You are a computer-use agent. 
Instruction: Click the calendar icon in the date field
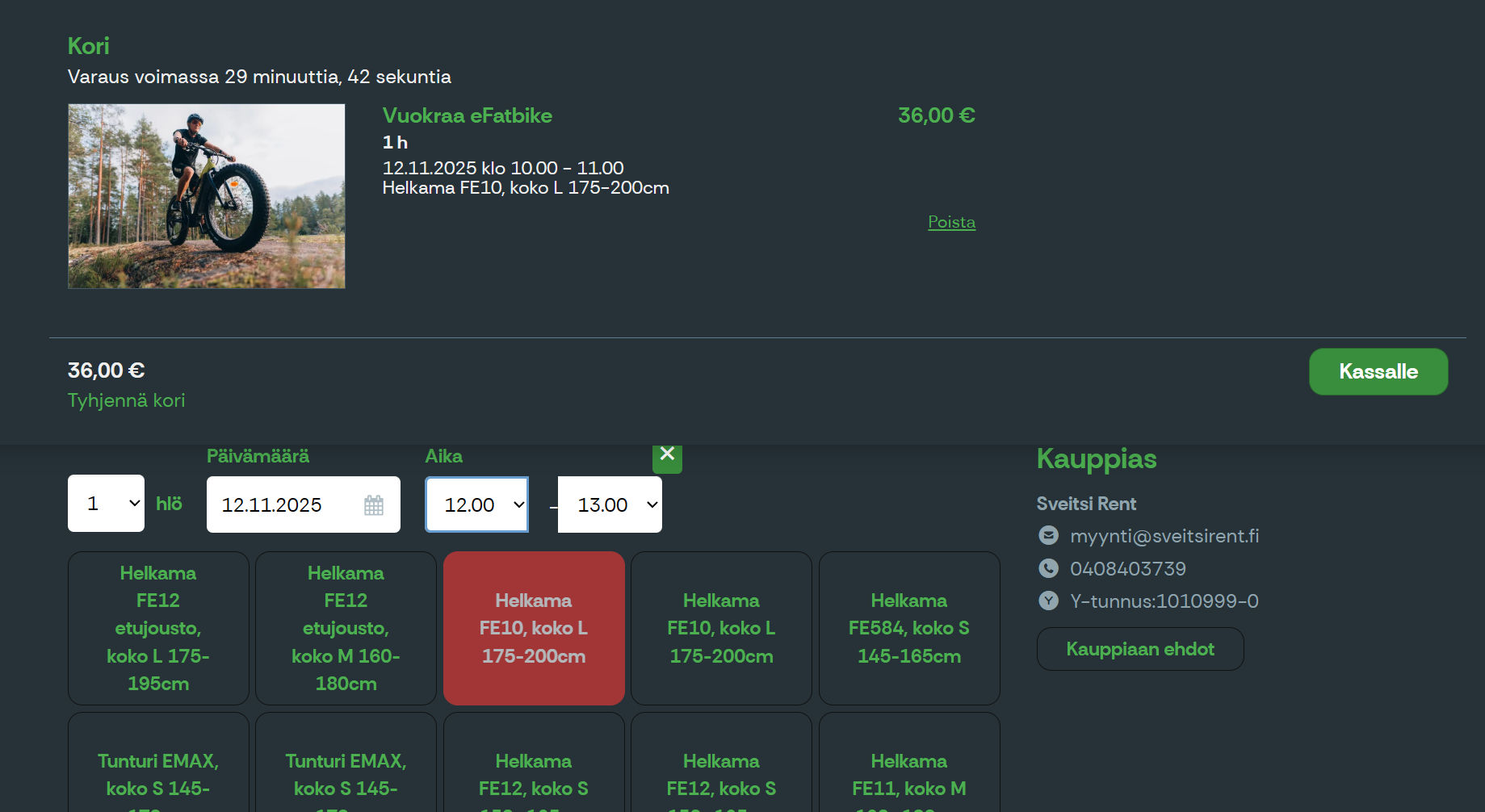point(373,505)
